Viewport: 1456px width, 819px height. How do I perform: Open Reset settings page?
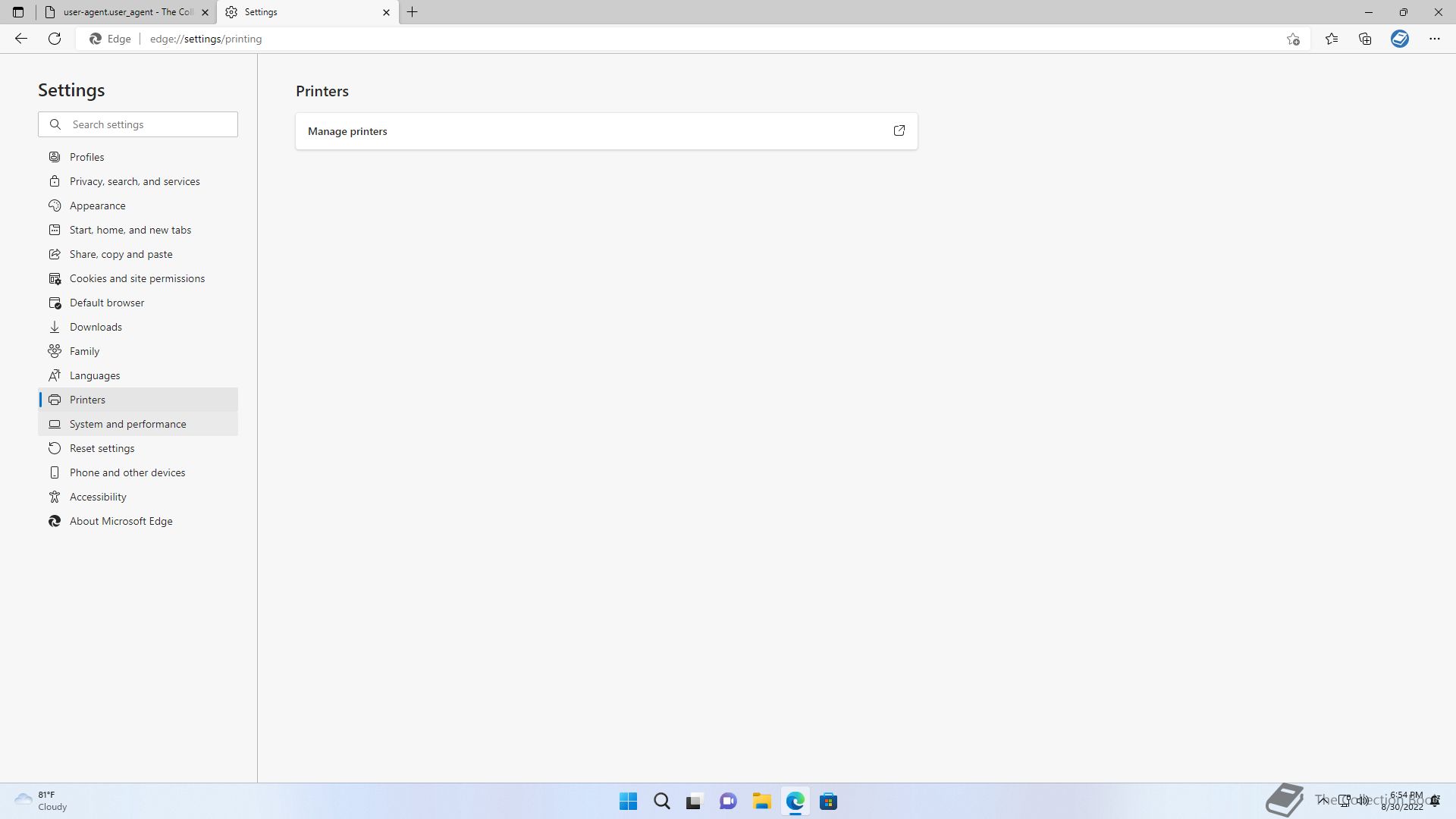point(138,448)
